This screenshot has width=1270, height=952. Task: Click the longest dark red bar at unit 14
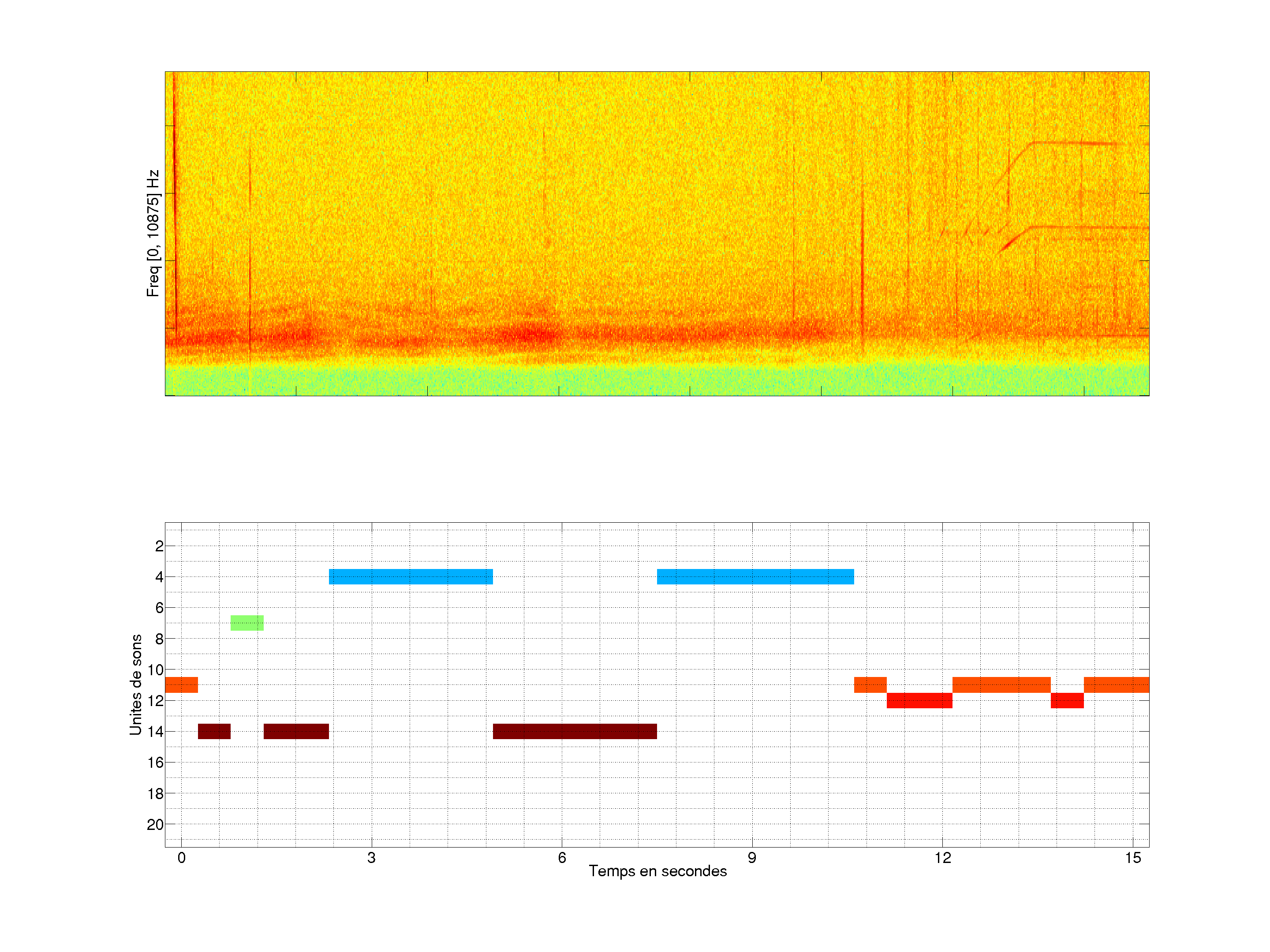coord(575,731)
